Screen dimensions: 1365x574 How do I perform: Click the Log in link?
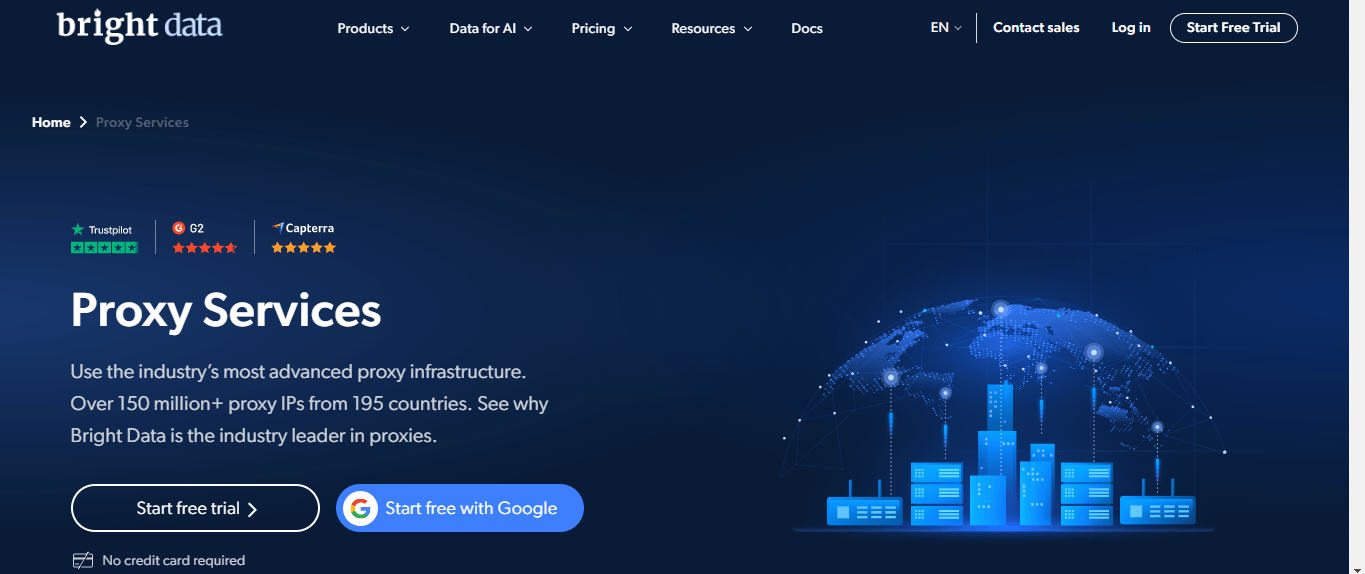[1131, 28]
